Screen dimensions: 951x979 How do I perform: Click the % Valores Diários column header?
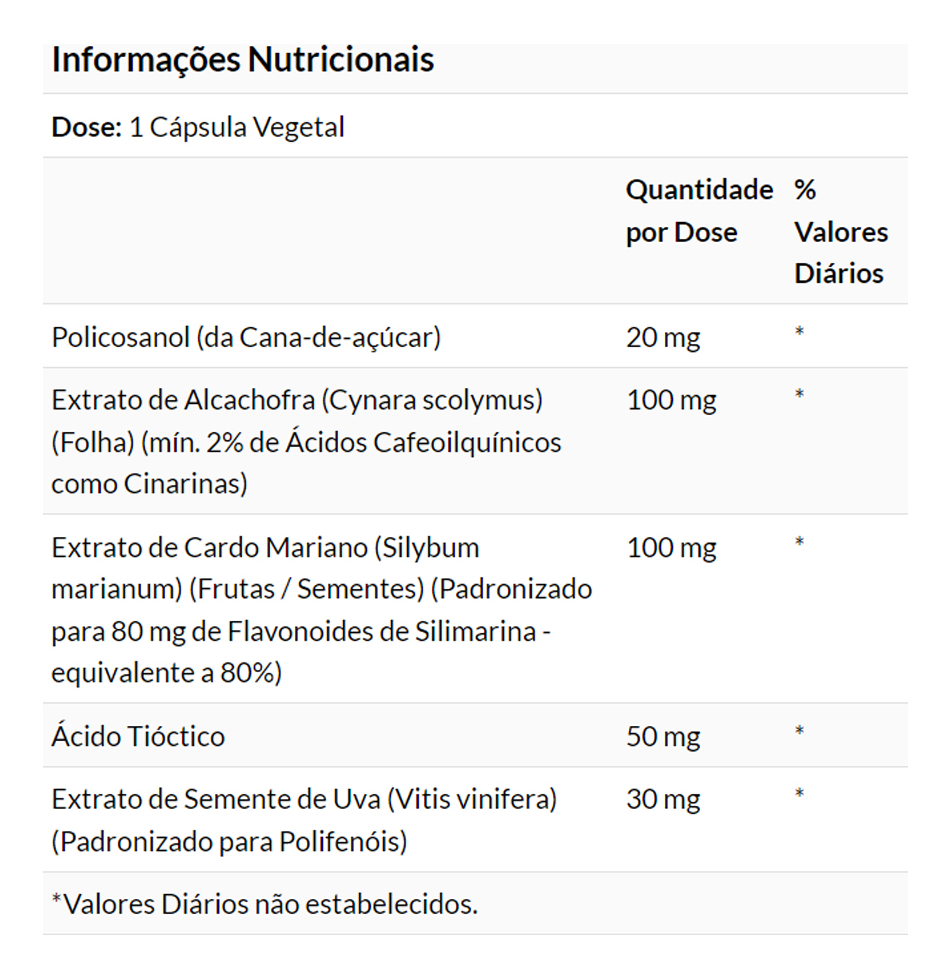(840, 232)
